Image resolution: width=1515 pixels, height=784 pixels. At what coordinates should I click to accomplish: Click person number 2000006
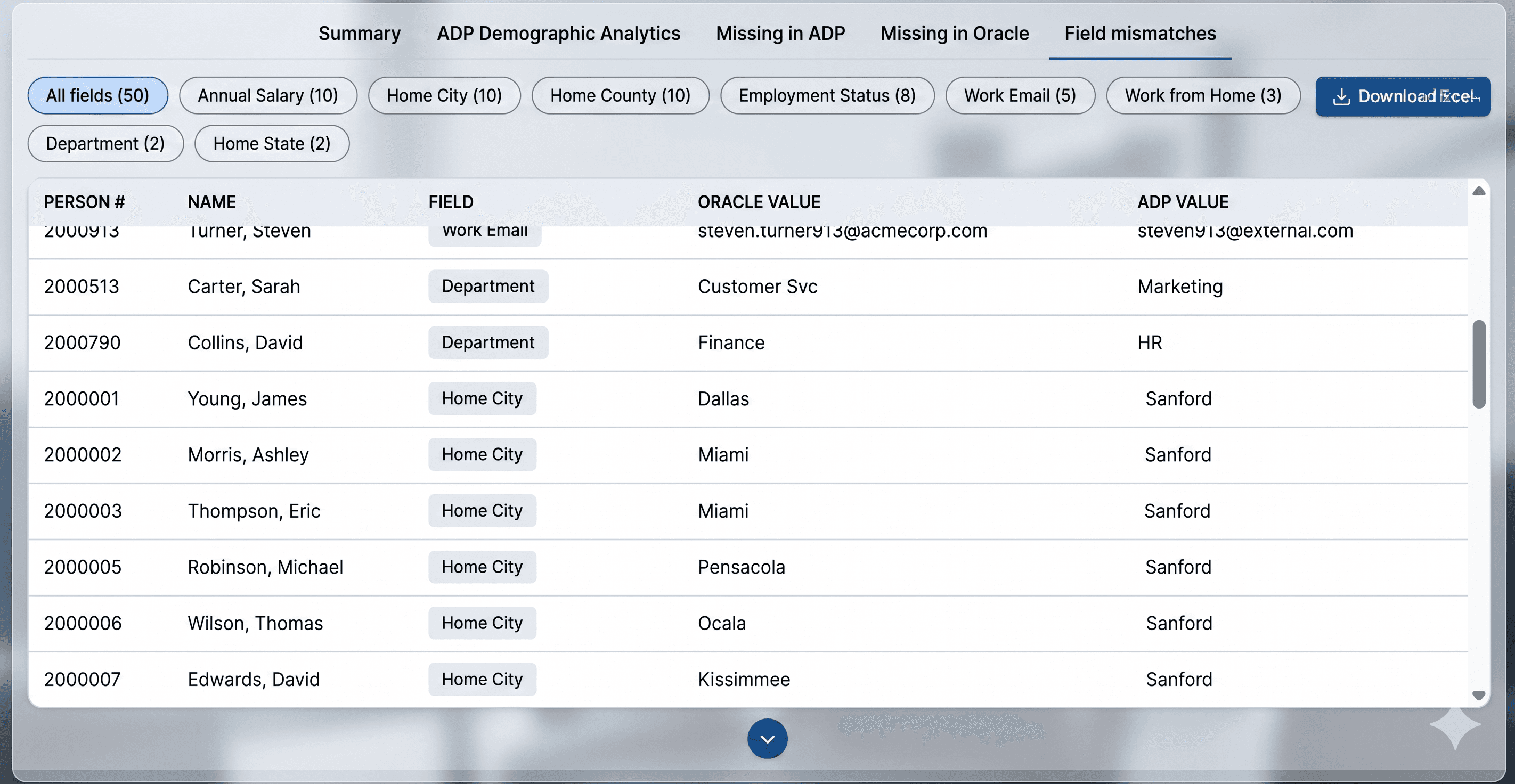click(83, 624)
